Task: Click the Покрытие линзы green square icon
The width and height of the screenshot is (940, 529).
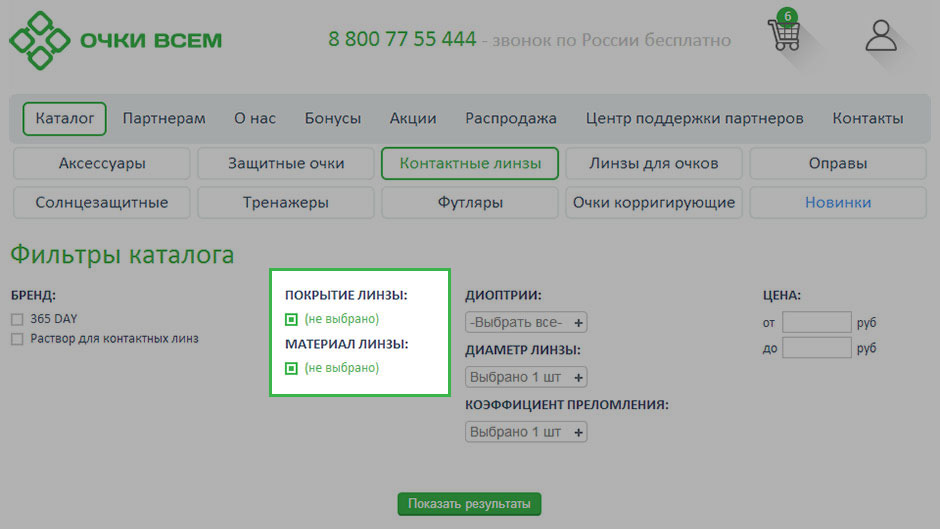Action: tap(291, 319)
